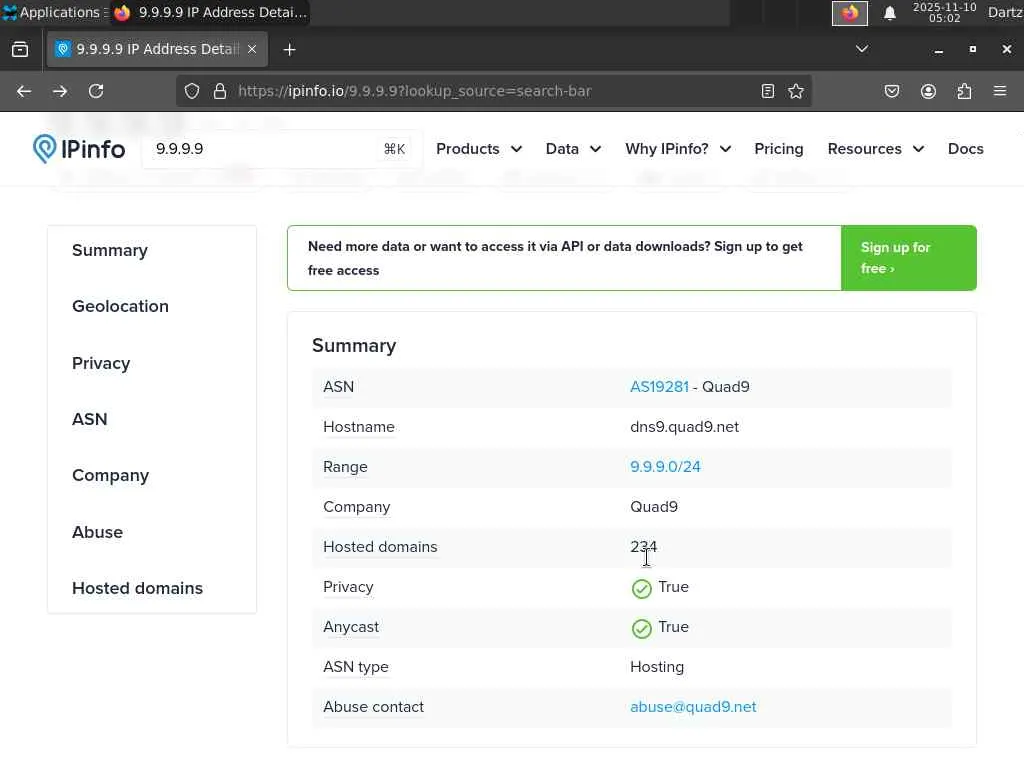1024x768 pixels.
Task: Click the Summary heading in main panel
Action: (354, 345)
